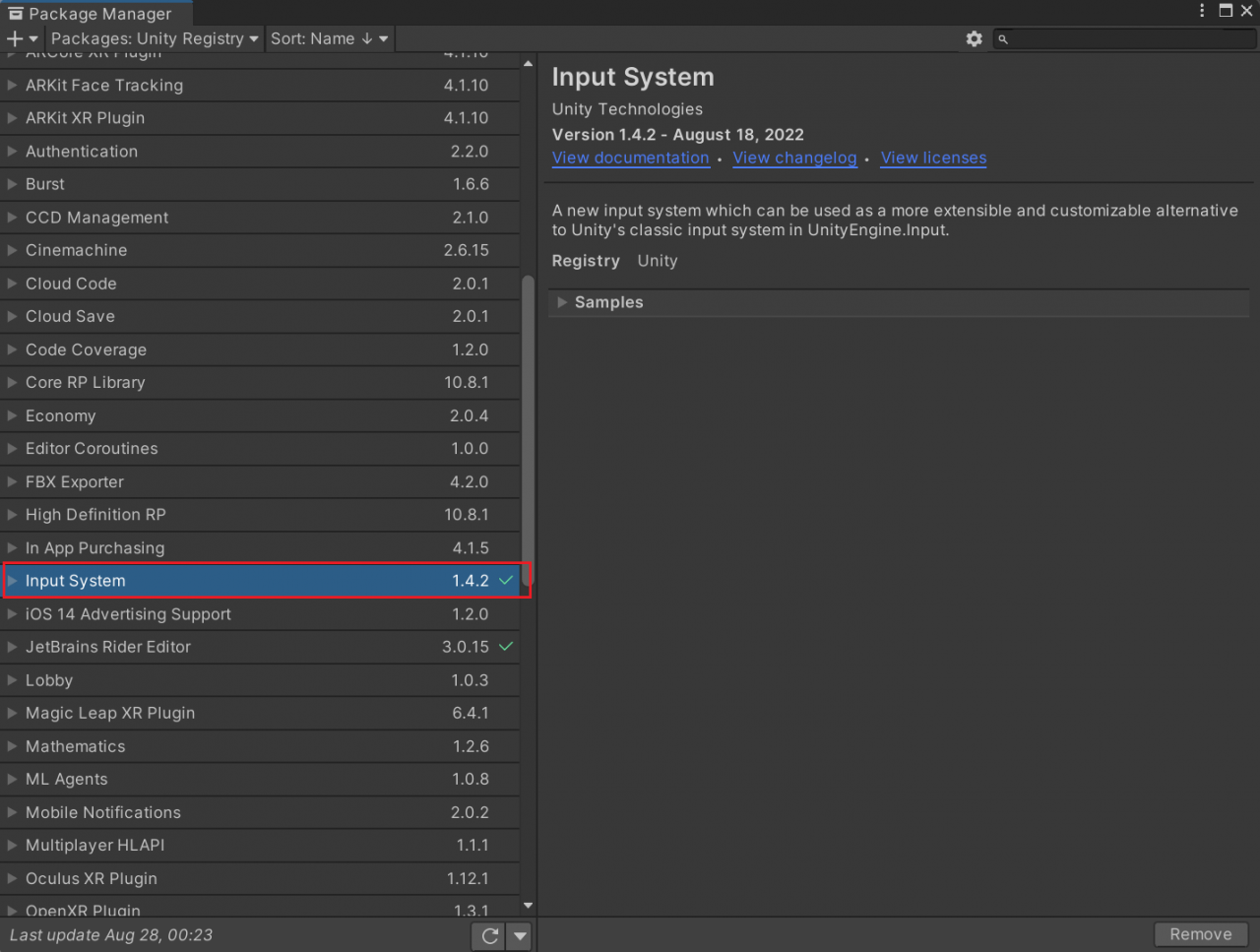The height and width of the screenshot is (952, 1260).
Task: Click the installed checkmark on Input System
Action: [506, 581]
